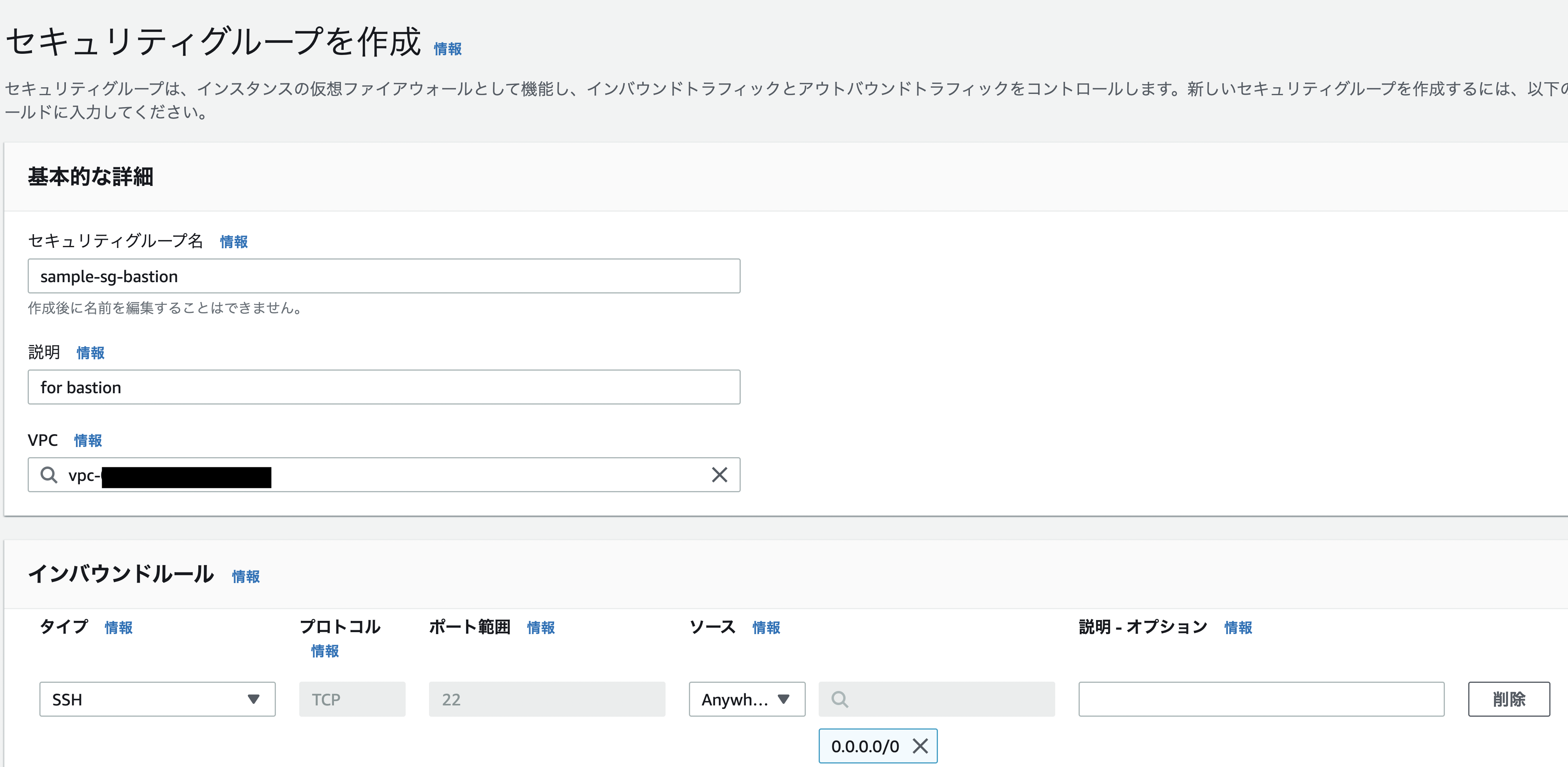Click the rule description optional input

[x=1261, y=700]
